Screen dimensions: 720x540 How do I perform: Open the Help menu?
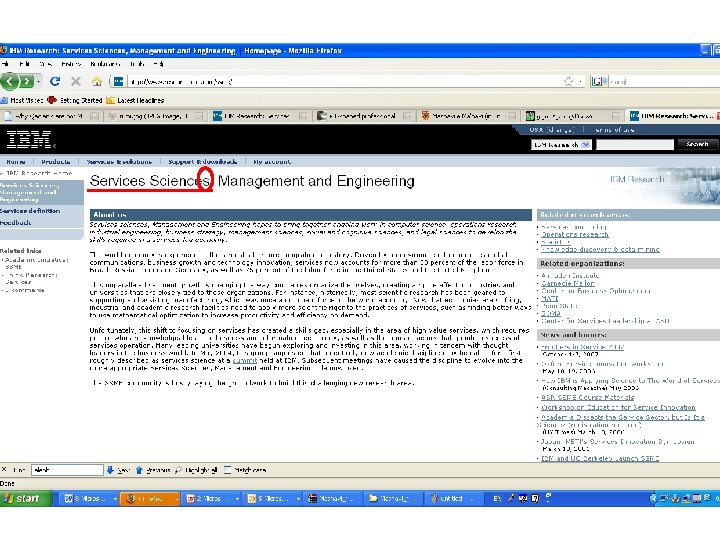(158, 64)
